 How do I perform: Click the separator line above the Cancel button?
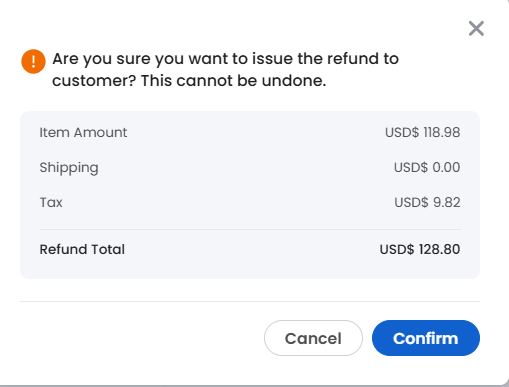pos(250,301)
